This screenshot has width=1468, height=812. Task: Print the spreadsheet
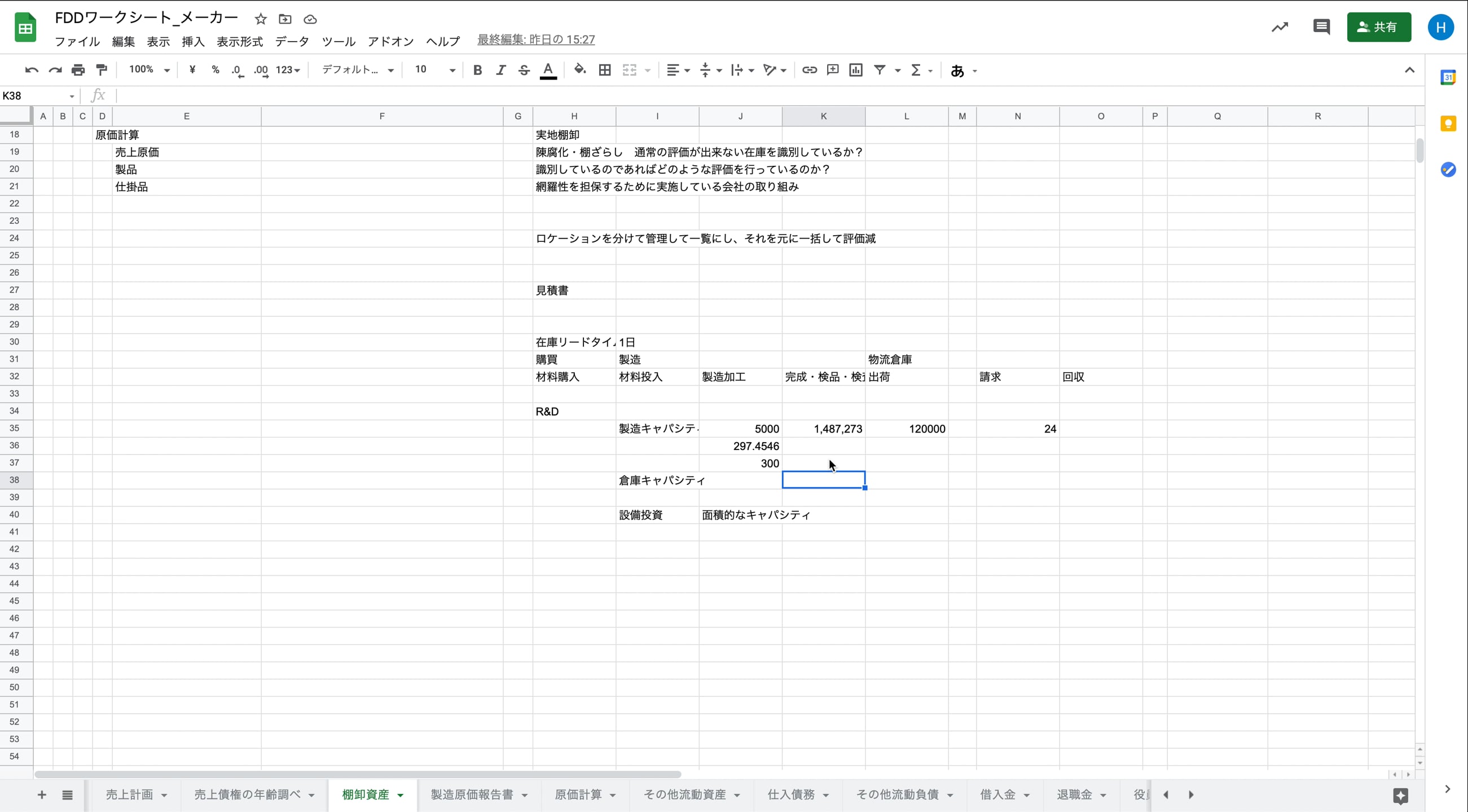78,69
